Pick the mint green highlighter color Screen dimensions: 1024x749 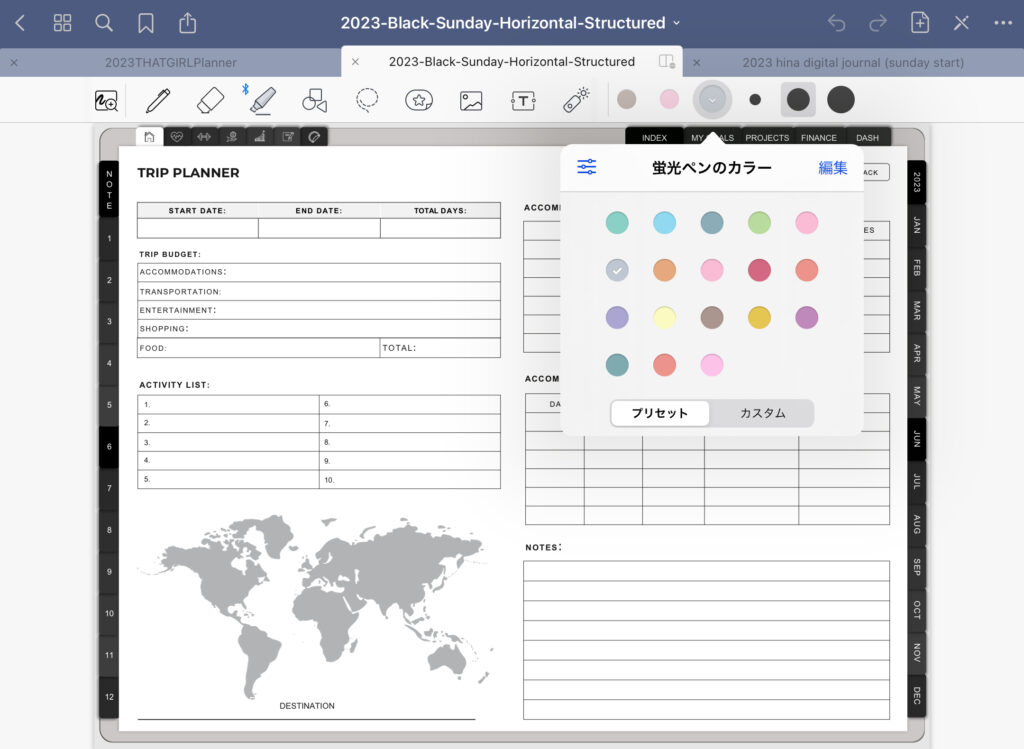click(617, 223)
